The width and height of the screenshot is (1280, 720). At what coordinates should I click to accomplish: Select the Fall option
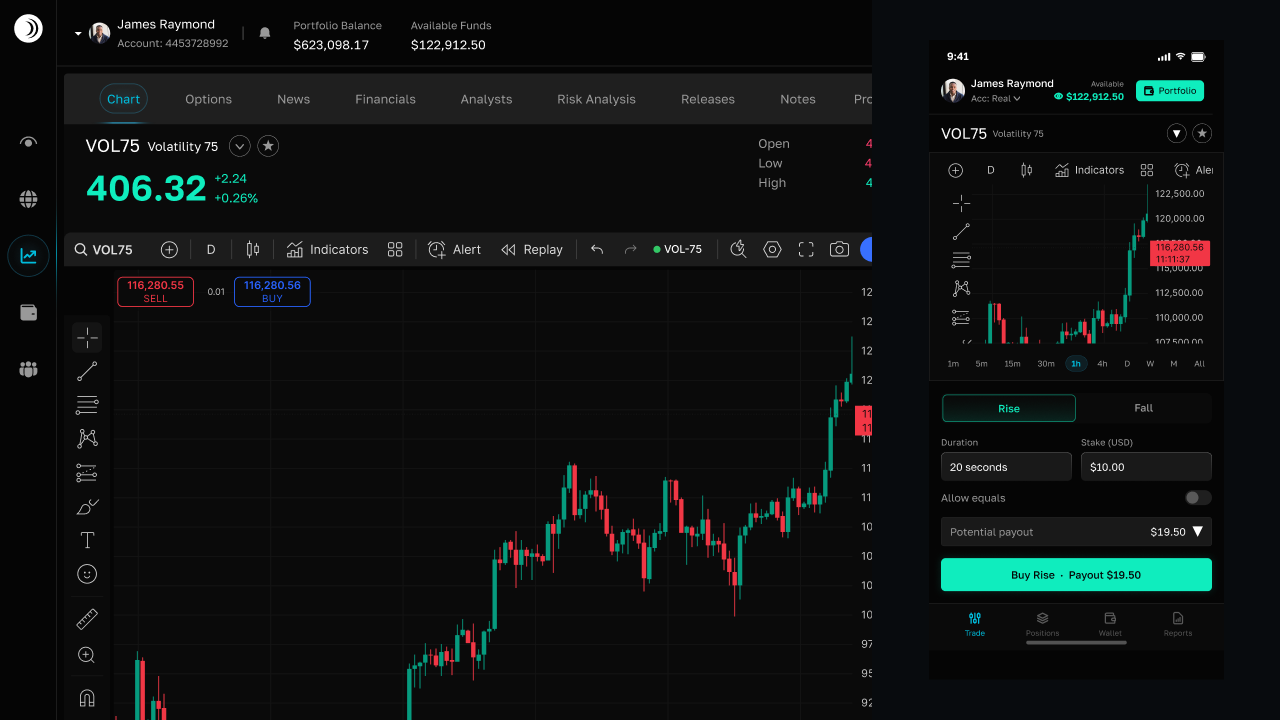pyautogui.click(x=1144, y=408)
